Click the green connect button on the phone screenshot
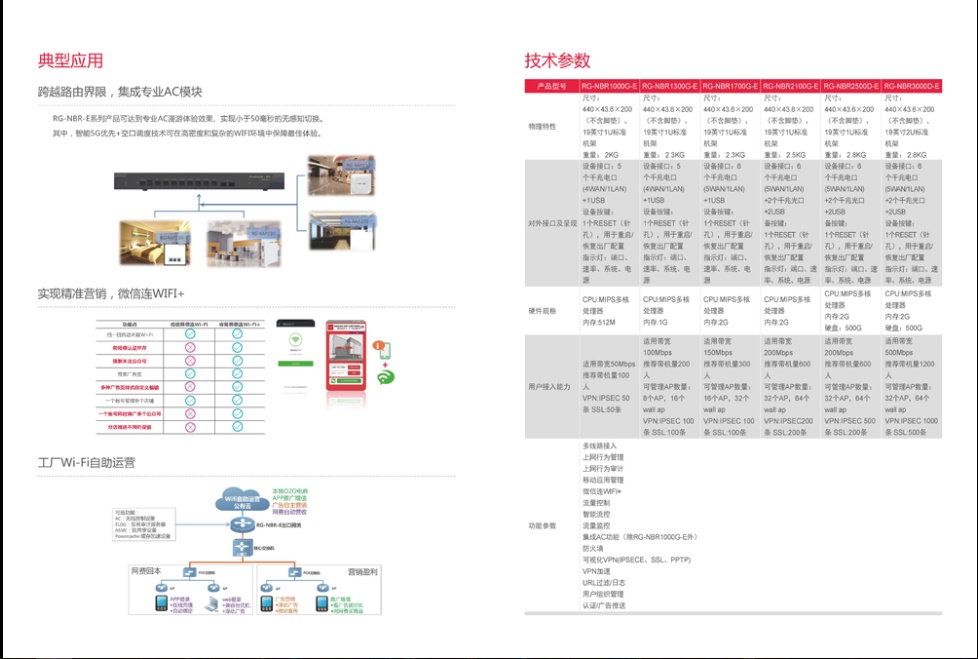978x659 pixels. 295,364
